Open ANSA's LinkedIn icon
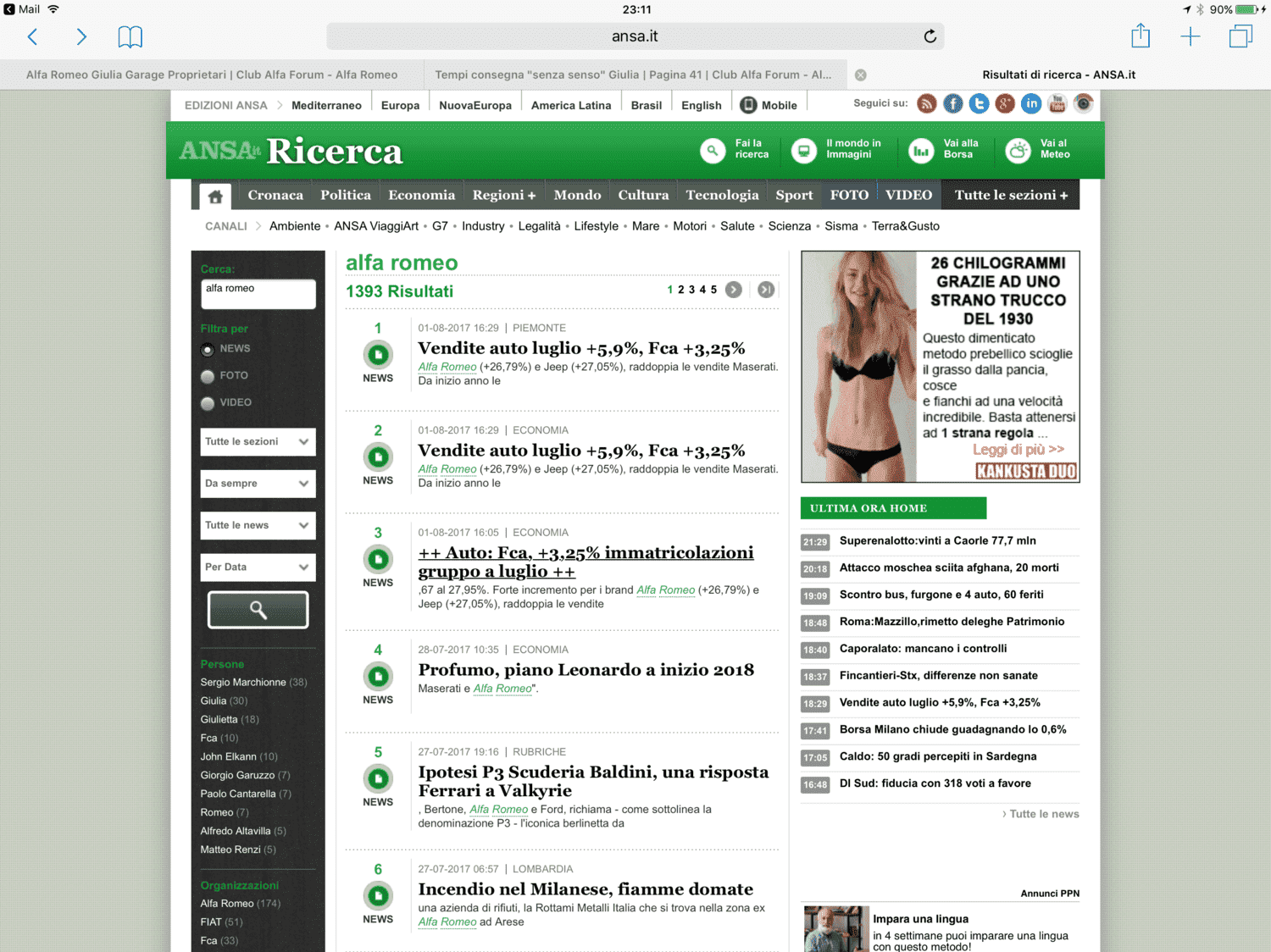 1031,104
